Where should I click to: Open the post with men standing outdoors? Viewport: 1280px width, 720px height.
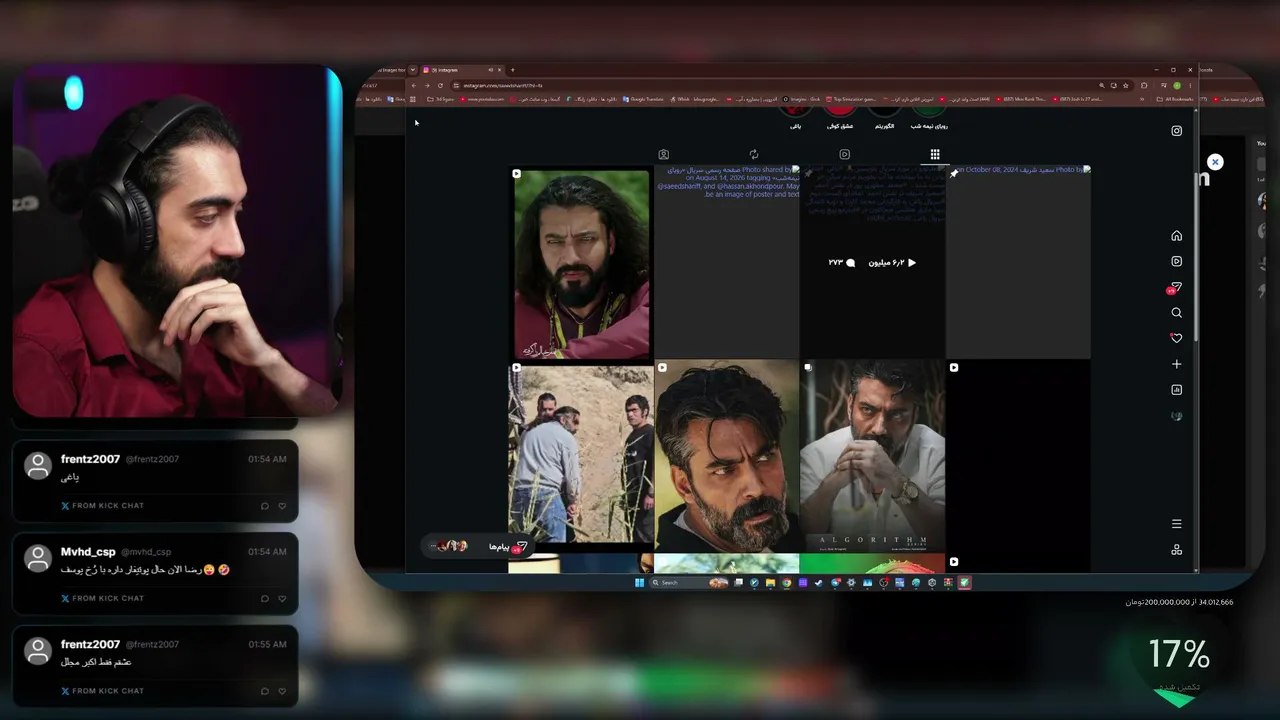click(x=581, y=456)
